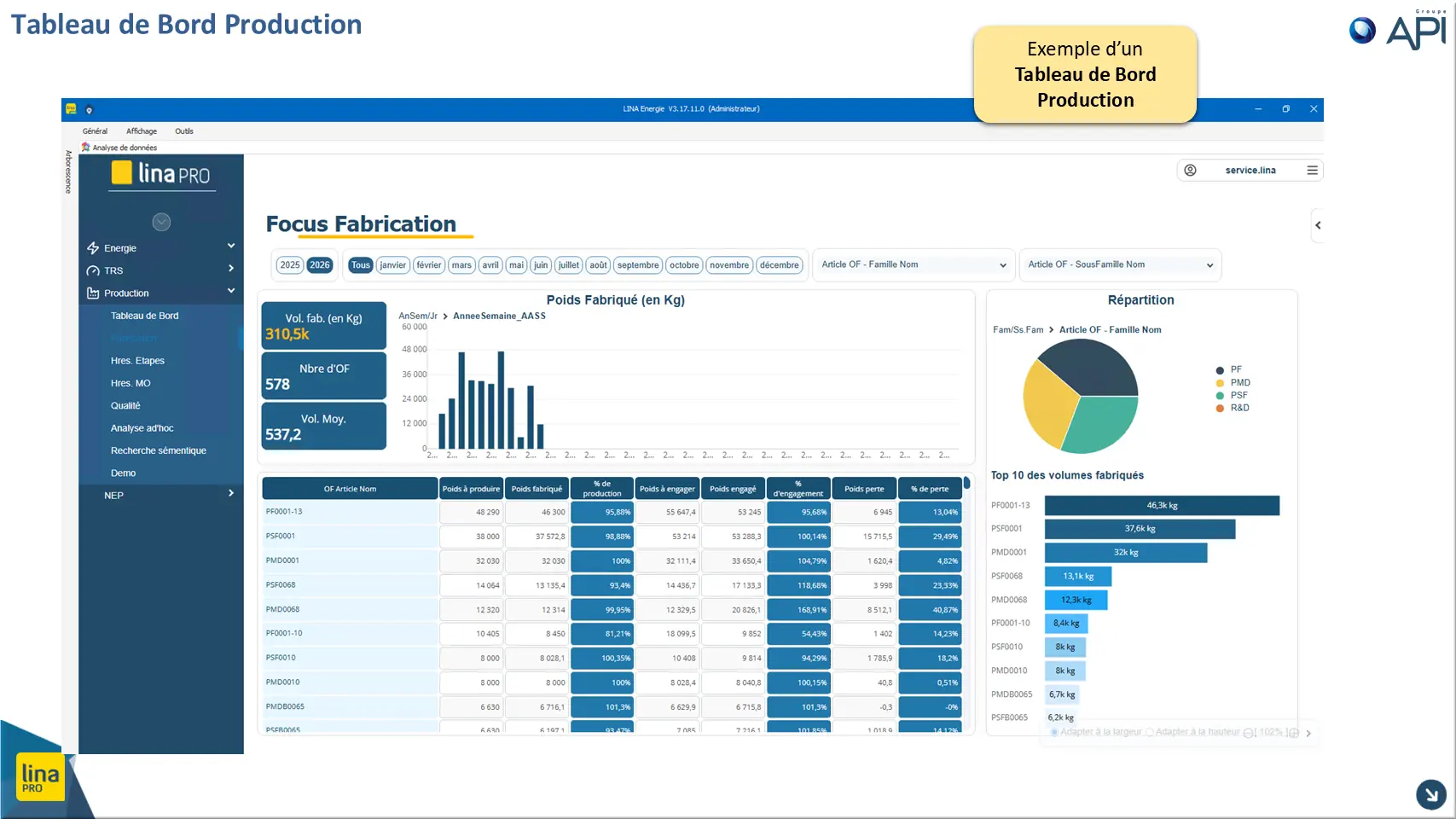This screenshot has height=819, width=1456.
Task: Click the blue corner arrow icon on slide
Action: [x=1430, y=794]
